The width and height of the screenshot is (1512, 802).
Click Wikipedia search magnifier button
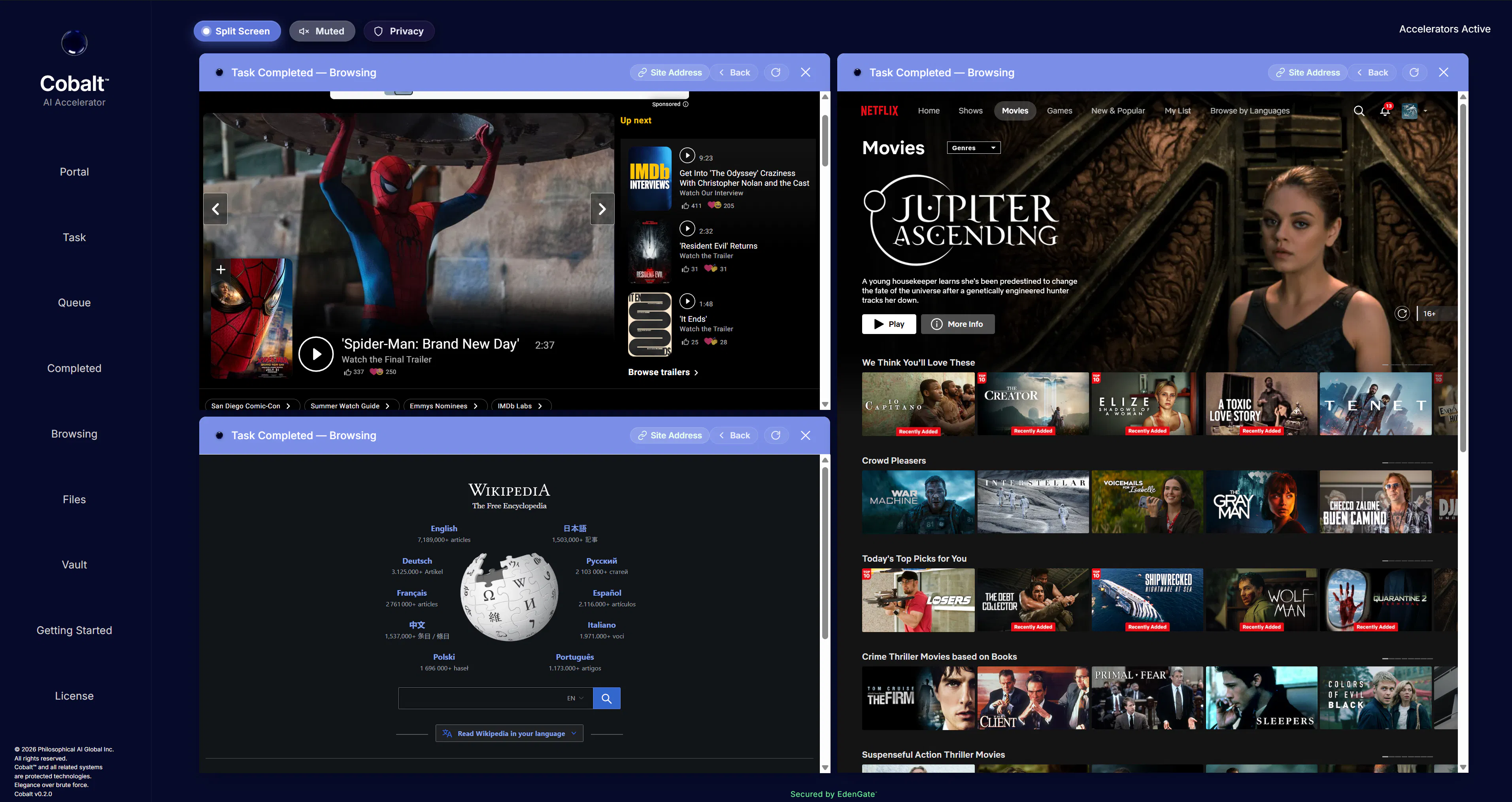tap(606, 698)
